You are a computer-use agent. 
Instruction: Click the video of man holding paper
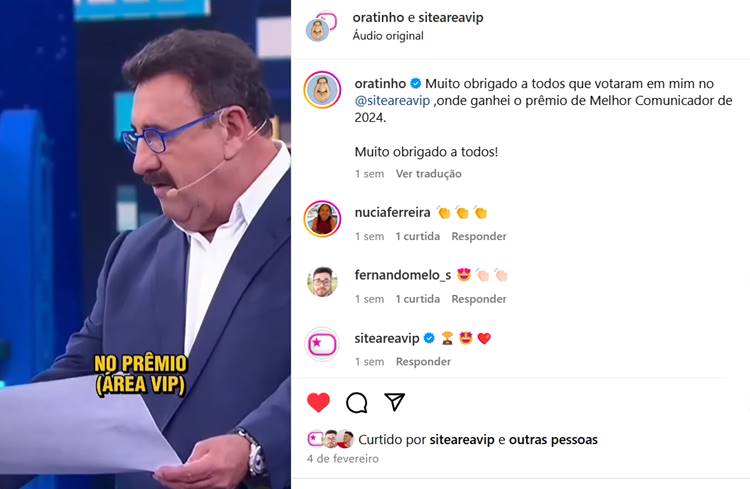[x=145, y=244]
